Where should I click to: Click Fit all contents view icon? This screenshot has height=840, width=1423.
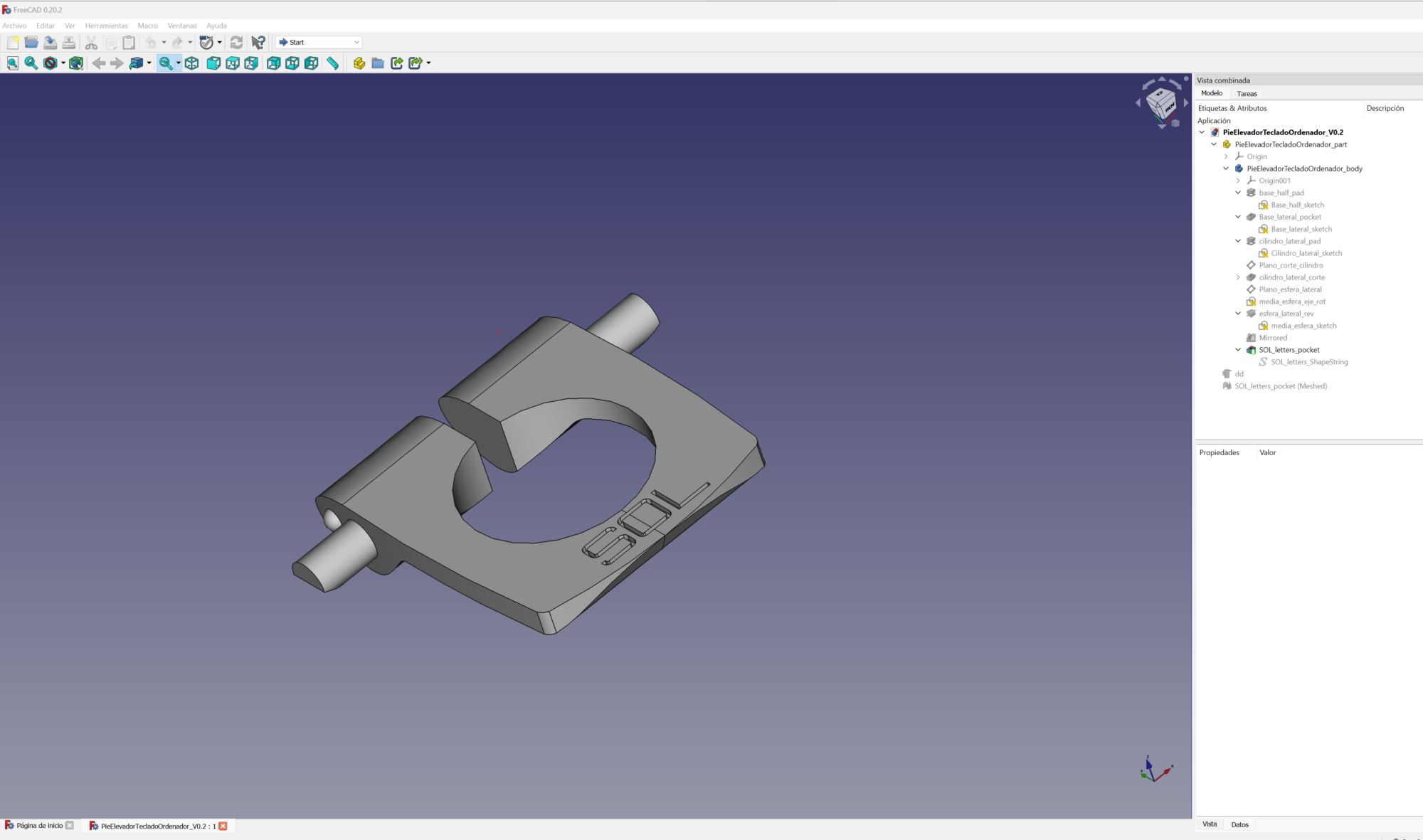pos(13,63)
